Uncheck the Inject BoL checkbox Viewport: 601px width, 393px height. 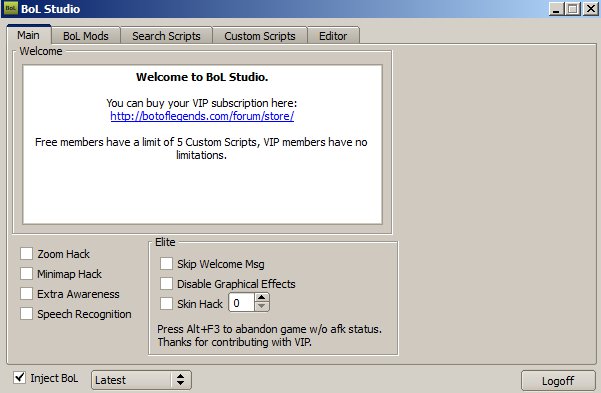tap(20, 378)
